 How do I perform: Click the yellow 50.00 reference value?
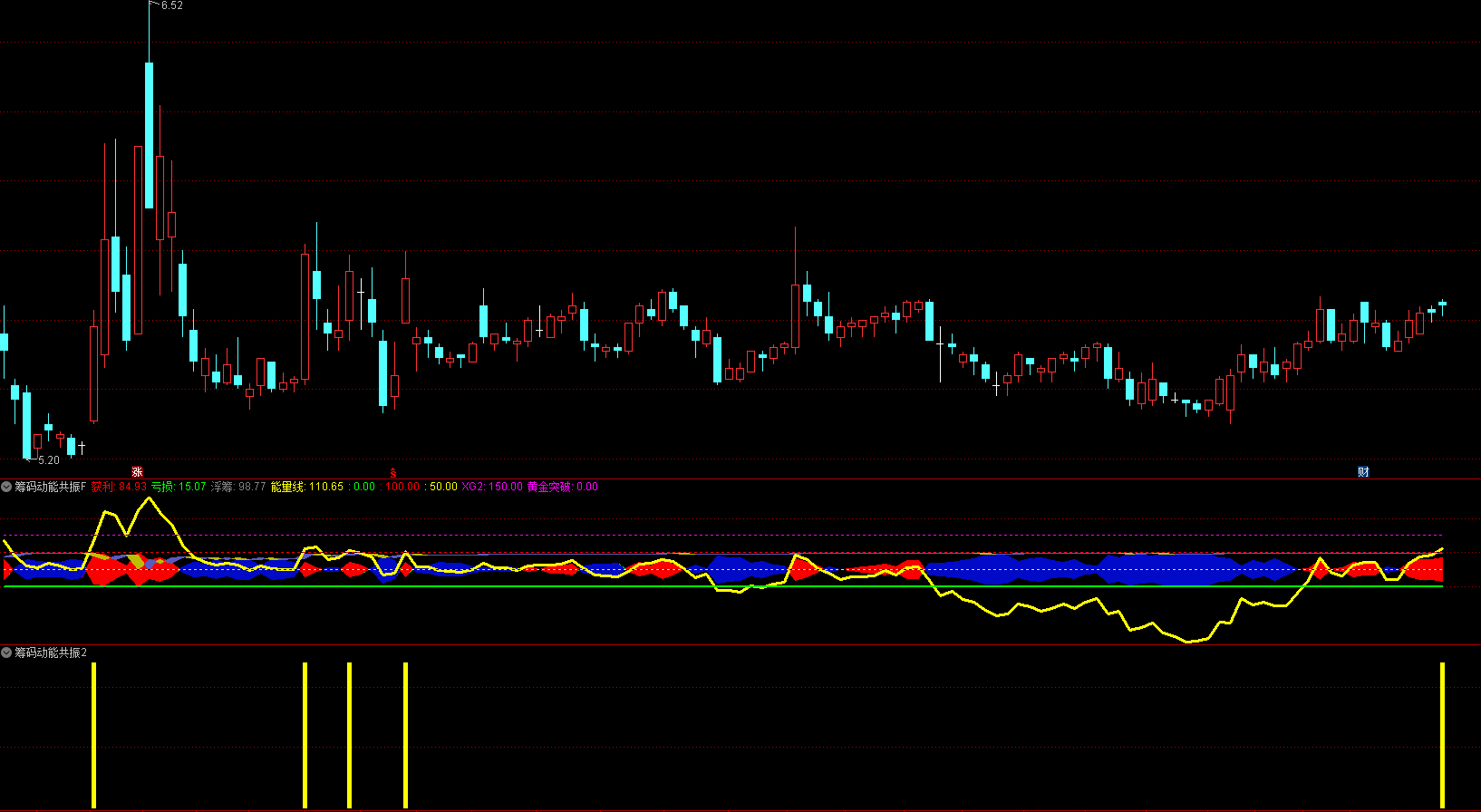coord(443,487)
